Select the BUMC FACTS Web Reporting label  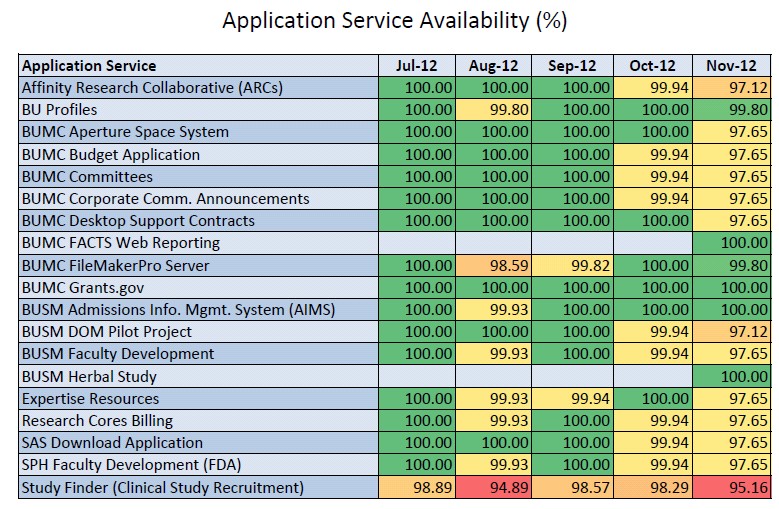point(199,243)
